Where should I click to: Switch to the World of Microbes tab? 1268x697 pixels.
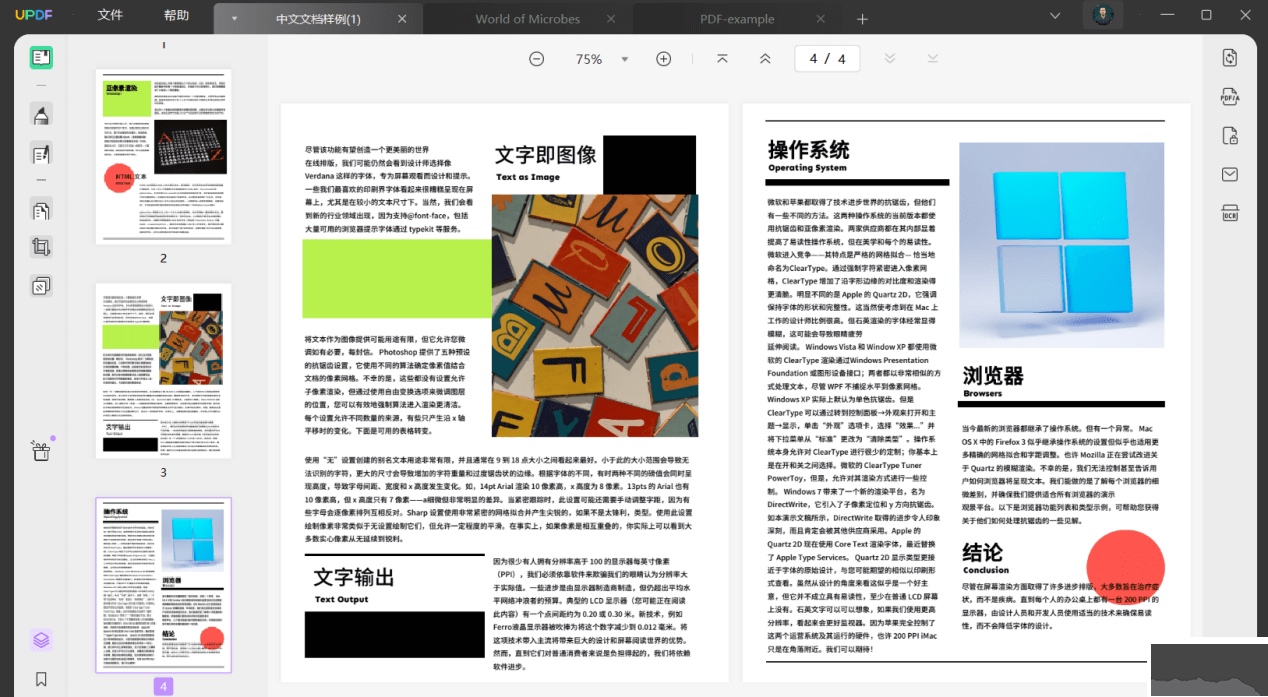click(x=527, y=18)
